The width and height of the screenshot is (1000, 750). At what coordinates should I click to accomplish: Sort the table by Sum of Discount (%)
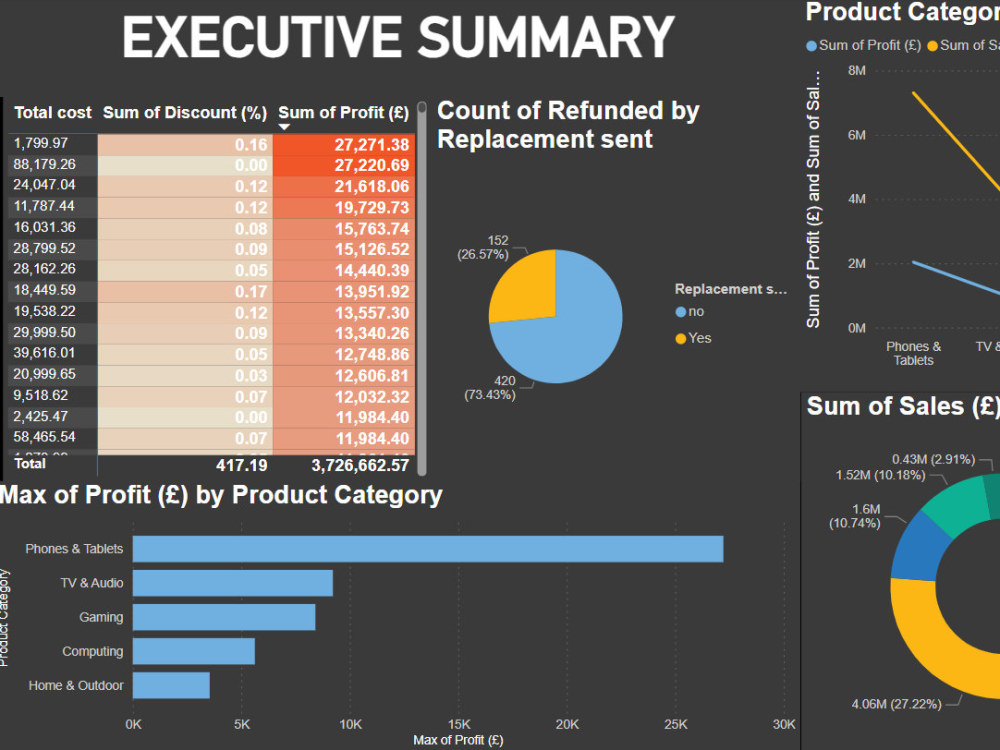tap(185, 112)
